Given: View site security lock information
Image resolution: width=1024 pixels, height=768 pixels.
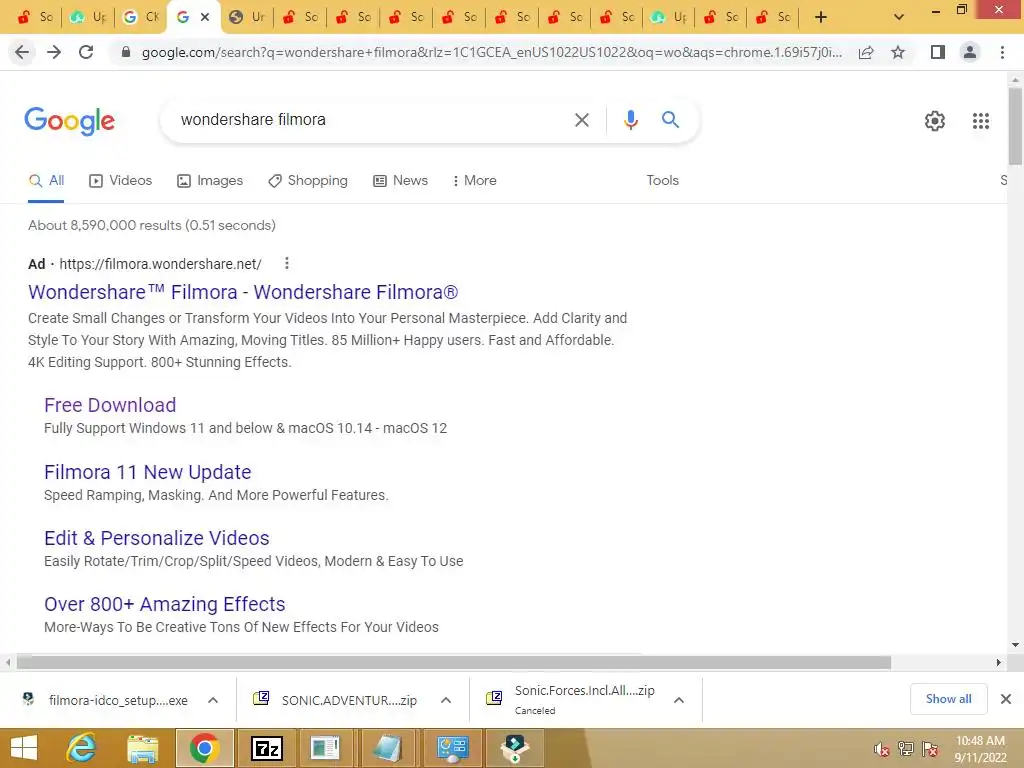Looking at the screenshot, I should point(126,52).
